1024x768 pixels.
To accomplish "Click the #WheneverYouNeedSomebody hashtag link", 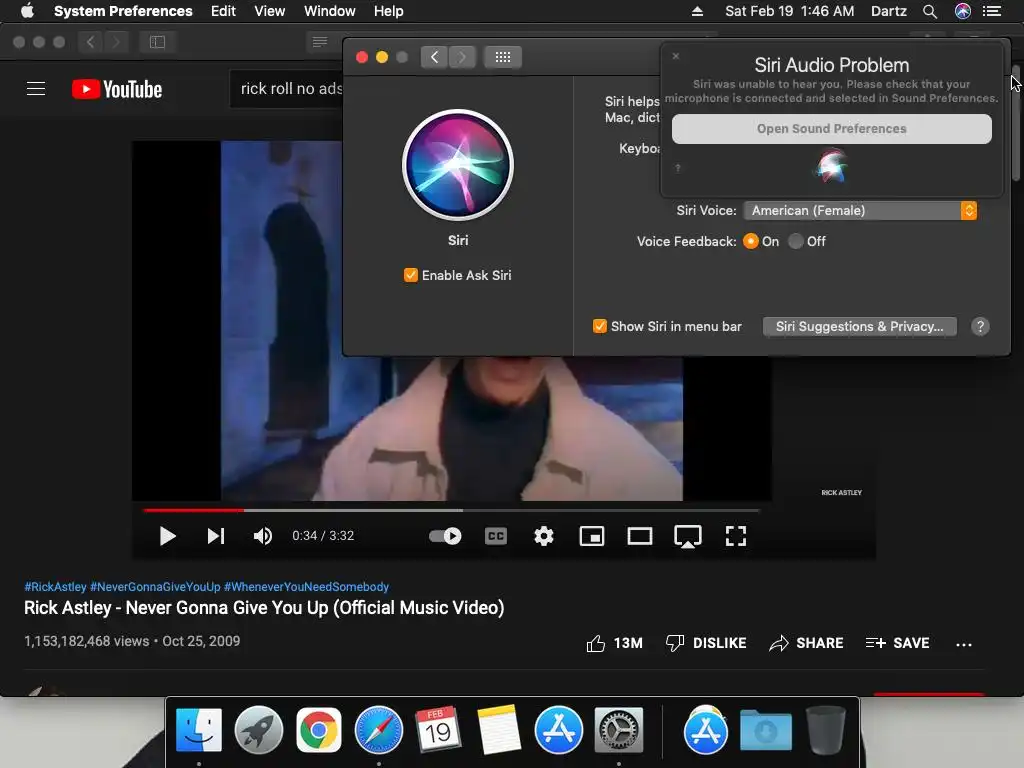I will (x=306, y=586).
